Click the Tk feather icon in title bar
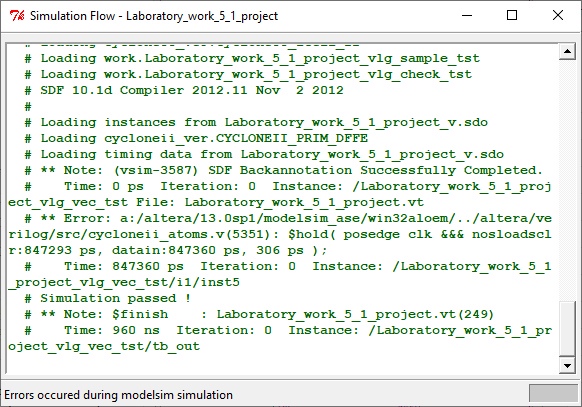This screenshot has width=582, height=407. pos(17,16)
